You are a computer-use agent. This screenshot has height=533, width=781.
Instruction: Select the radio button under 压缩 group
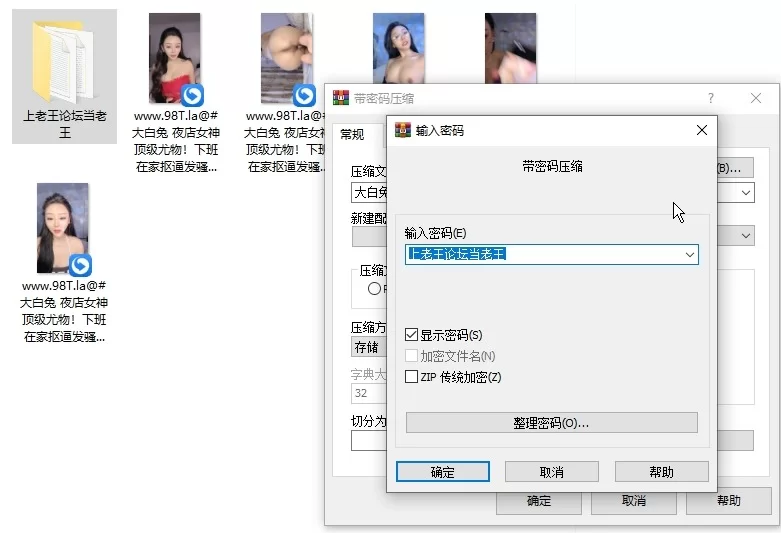(x=374, y=288)
